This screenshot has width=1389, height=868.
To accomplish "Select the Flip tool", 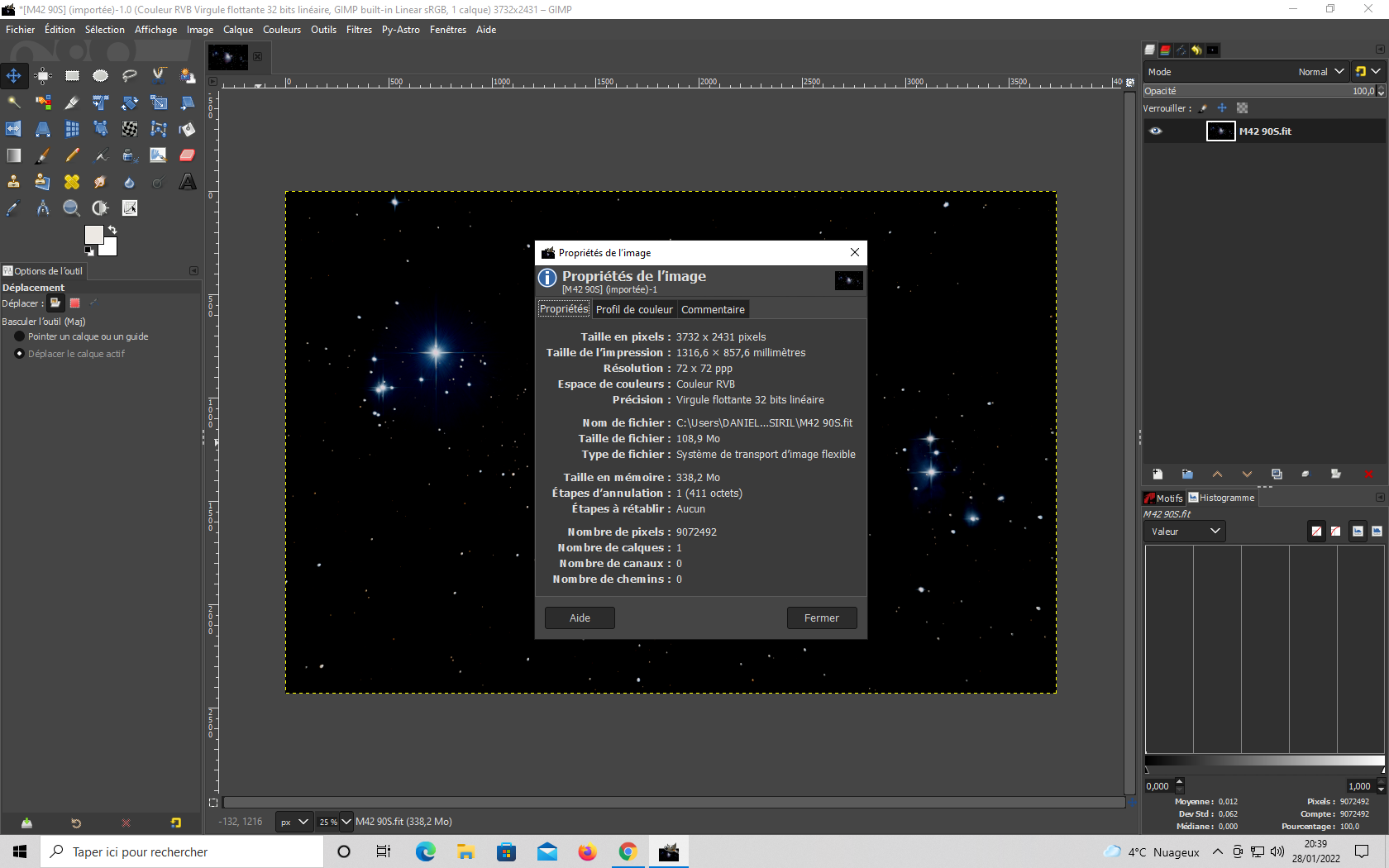I will pyautogui.click(x=14, y=129).
